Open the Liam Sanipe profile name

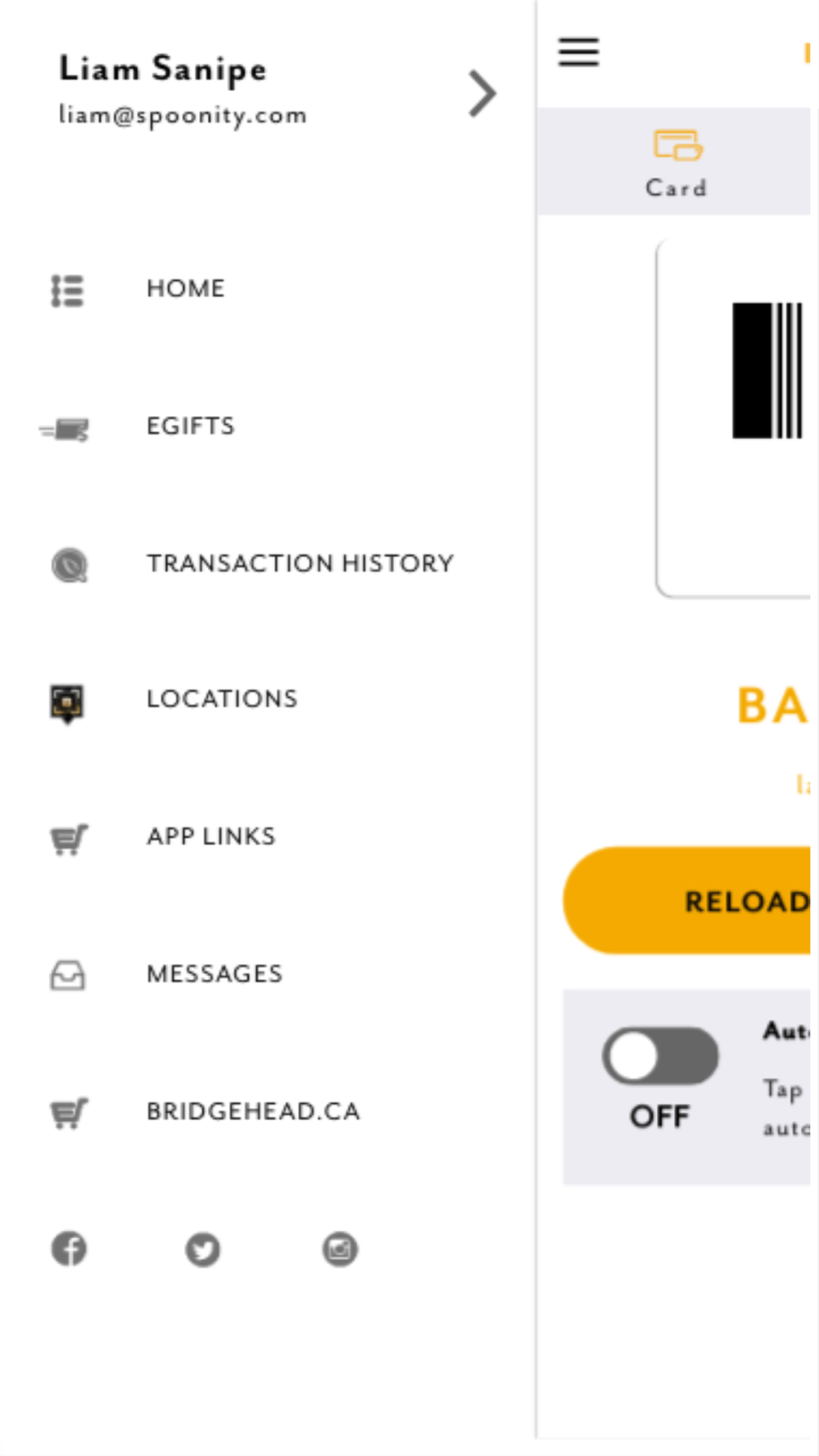tap(163, 69)
